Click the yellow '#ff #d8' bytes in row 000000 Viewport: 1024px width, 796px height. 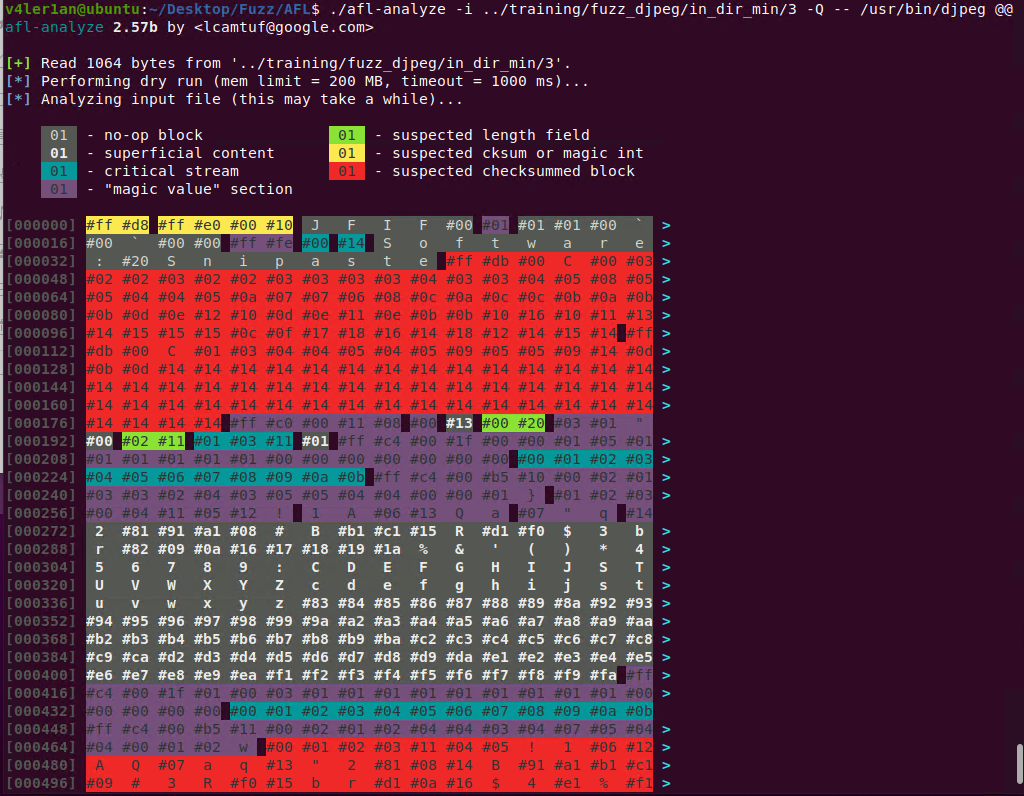pyautogui.click(x=118, y=225)
